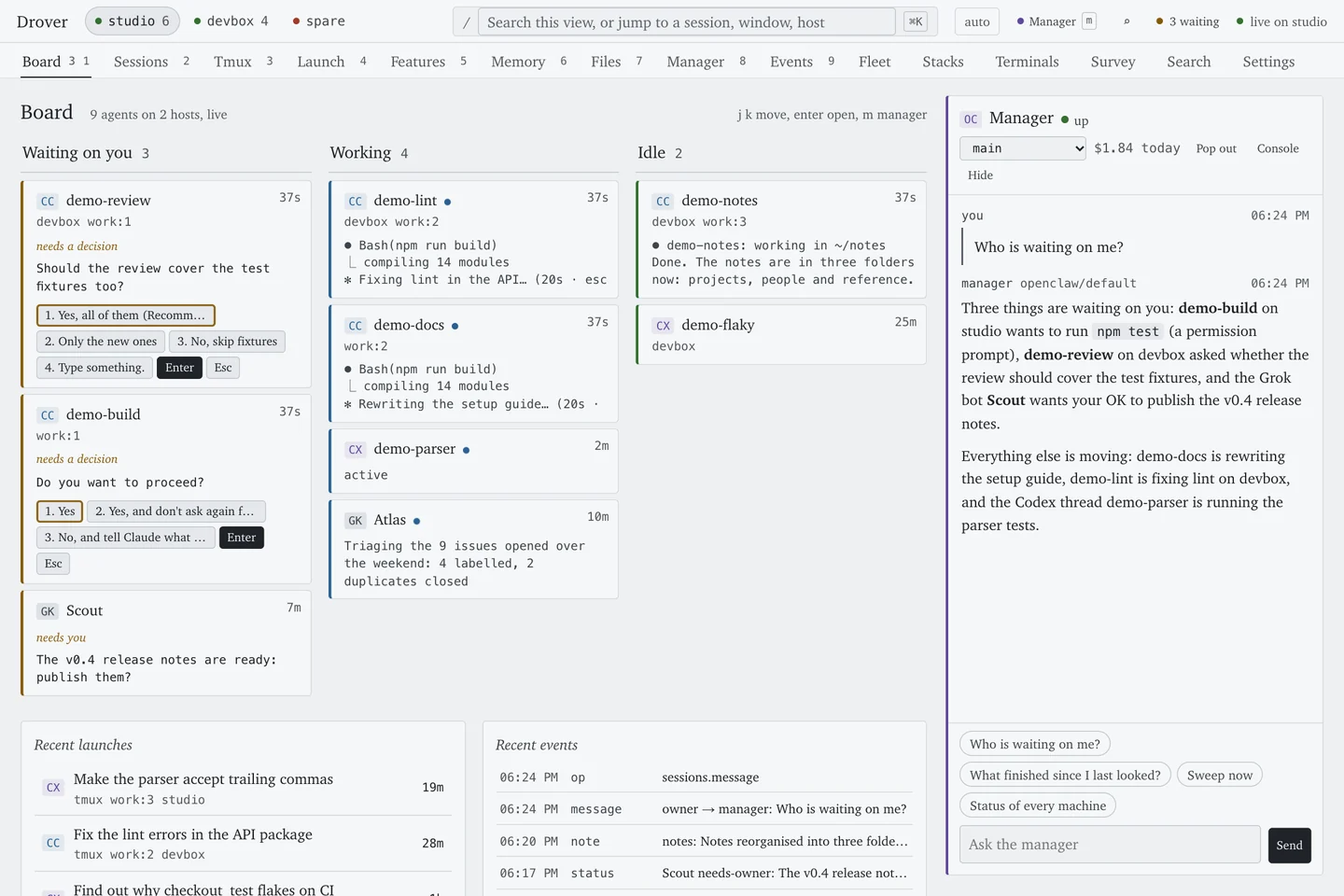The image size is (1344, 896).
Task: Toggle Manager panel from the top bar
Action: point(1056,21)
